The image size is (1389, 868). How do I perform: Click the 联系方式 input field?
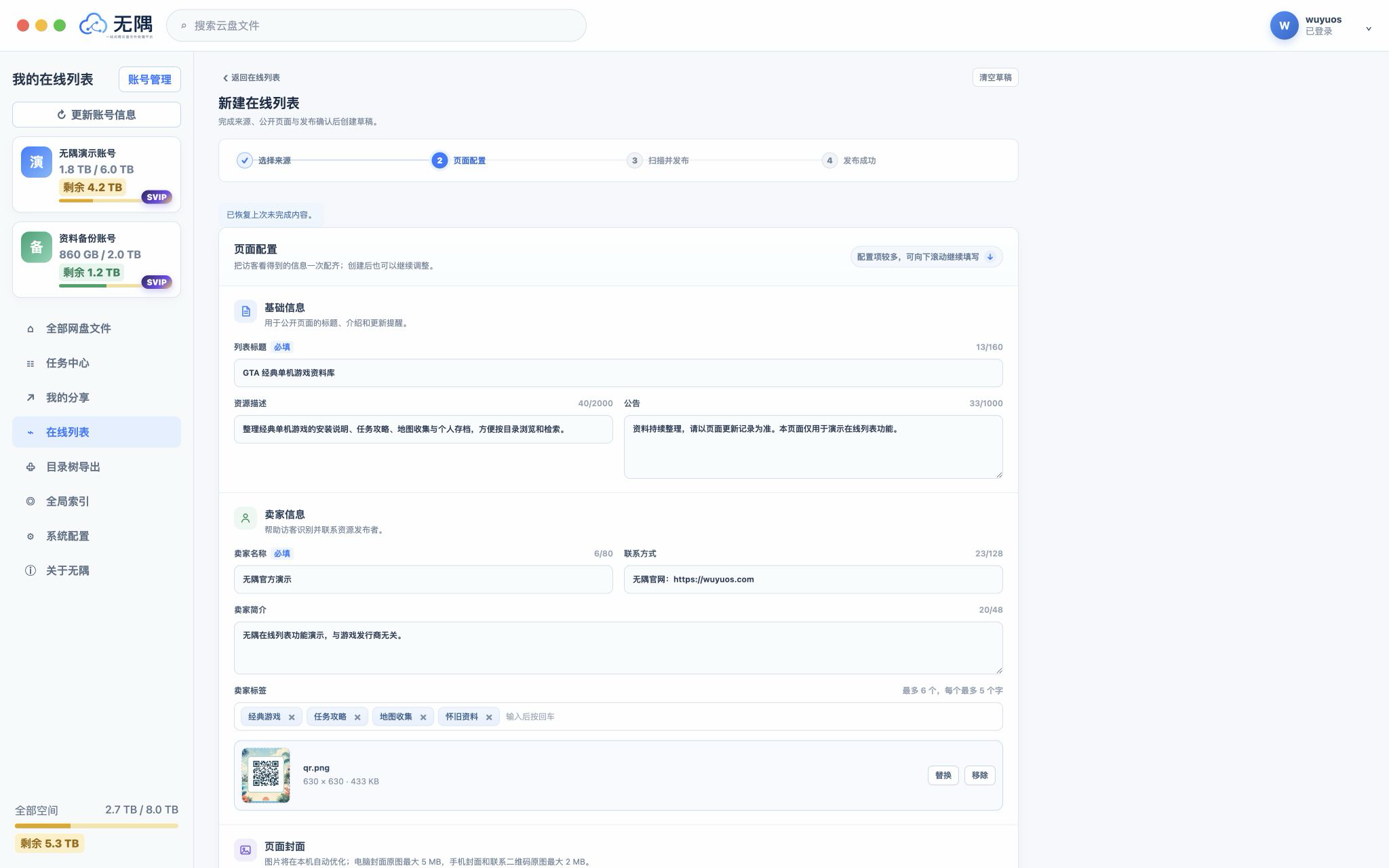pos(813,580)
